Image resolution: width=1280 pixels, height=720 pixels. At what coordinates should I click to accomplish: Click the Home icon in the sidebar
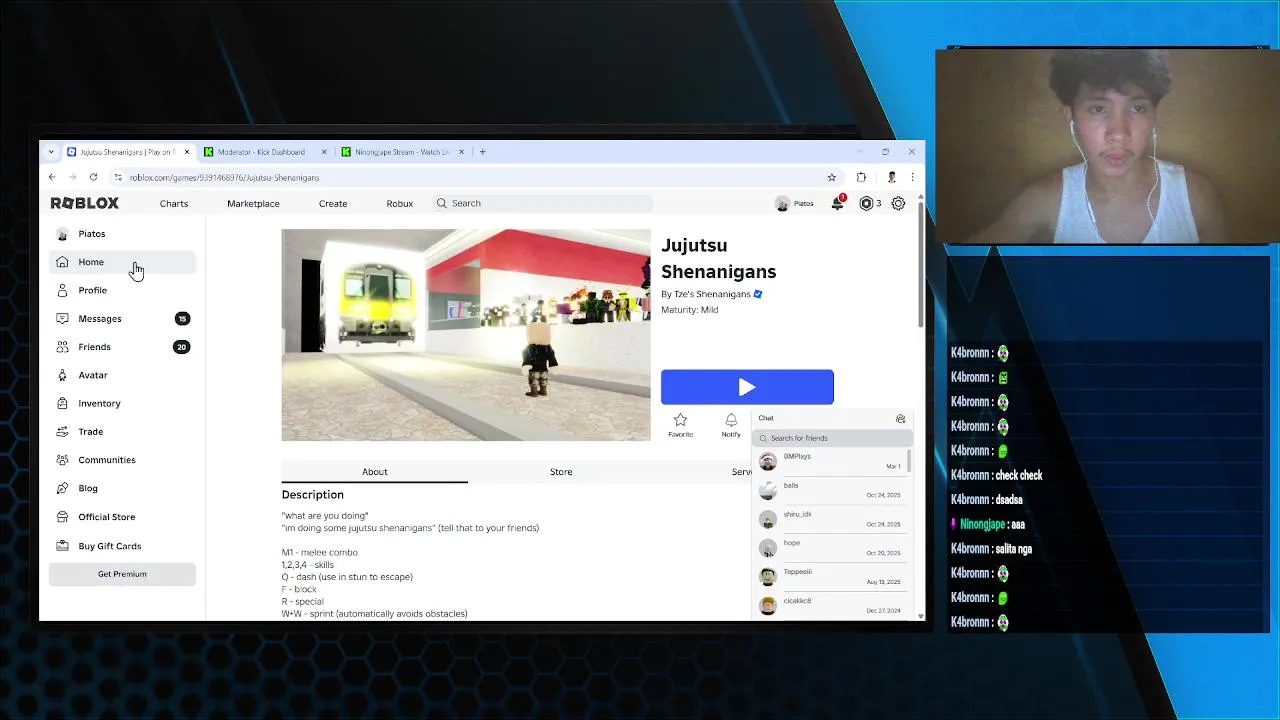click(62, 262)
